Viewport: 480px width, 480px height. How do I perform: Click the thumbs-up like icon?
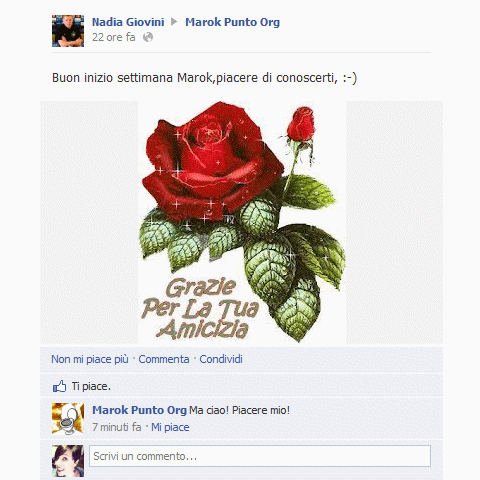pyautogui.click(x=59, y=386)
